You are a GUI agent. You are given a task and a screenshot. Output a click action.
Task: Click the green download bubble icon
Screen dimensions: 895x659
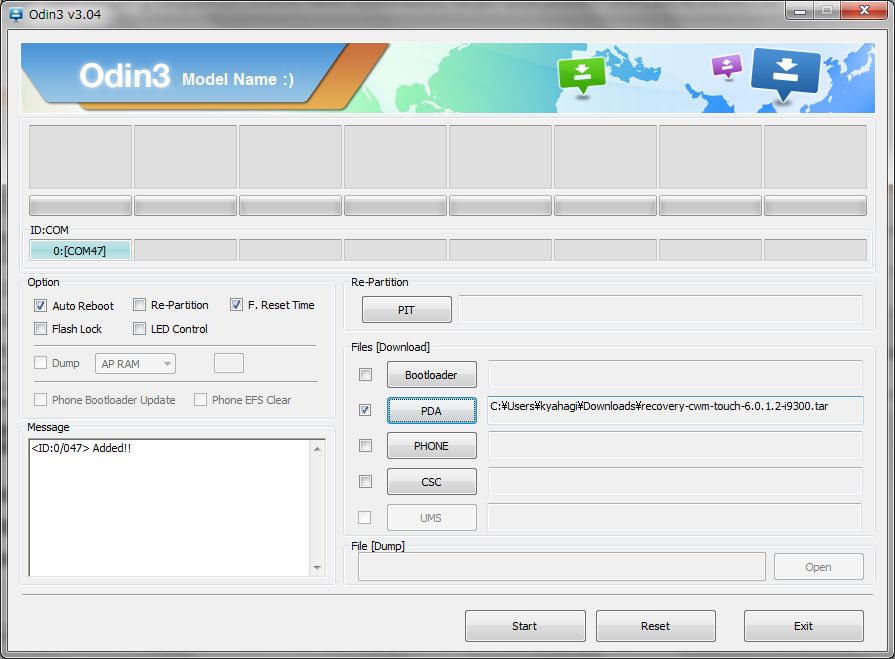(582, 74)
